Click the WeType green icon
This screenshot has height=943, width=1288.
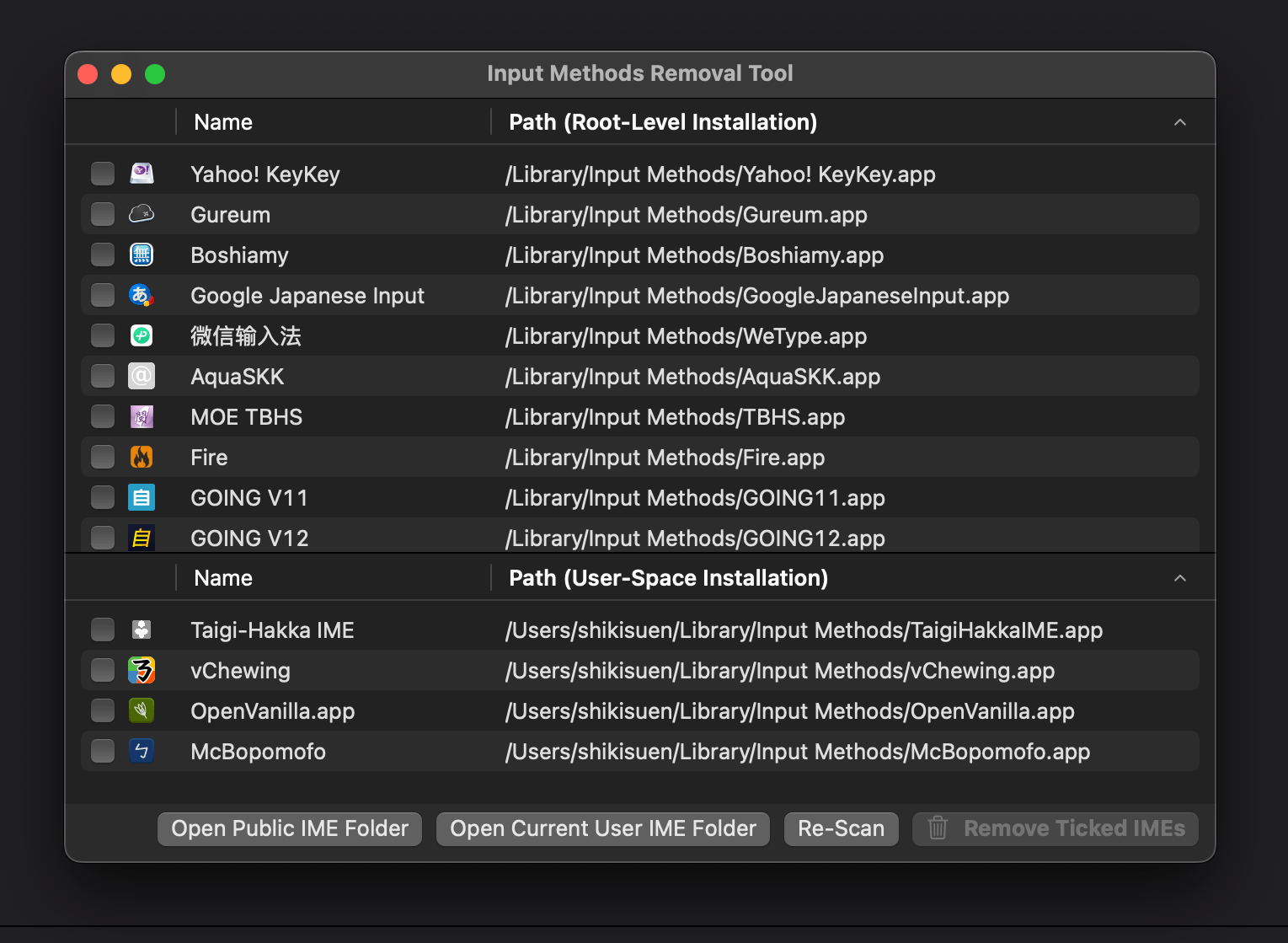pyautogui.click(x=142, y=335)
